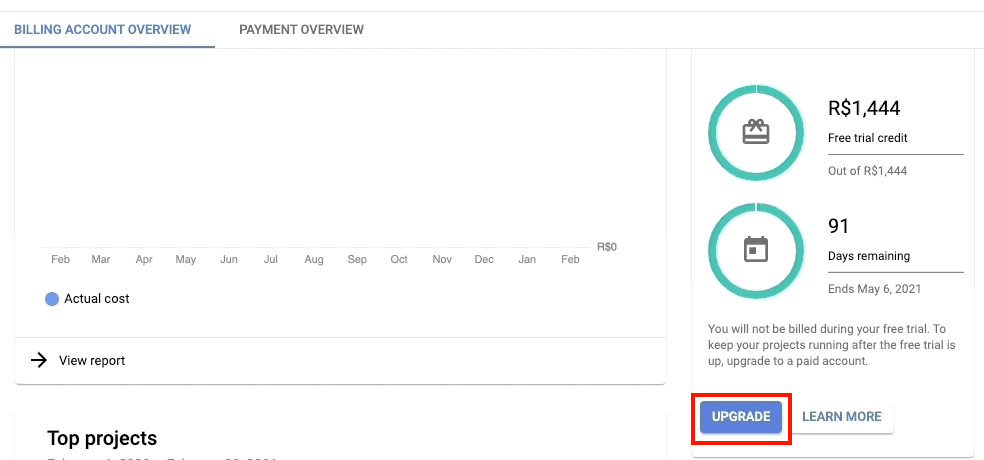
Task: Click the R$0 chart axis label
Action: pyautogui.click(x=606, y=246)
